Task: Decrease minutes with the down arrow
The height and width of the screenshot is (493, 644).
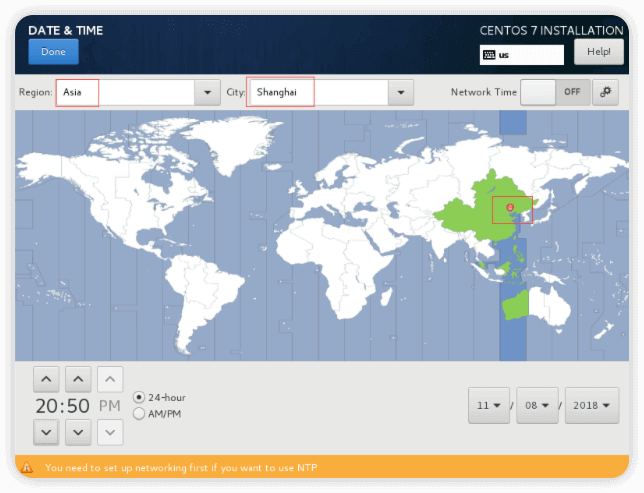Action: pyautogui.click(x=78, y=432)
